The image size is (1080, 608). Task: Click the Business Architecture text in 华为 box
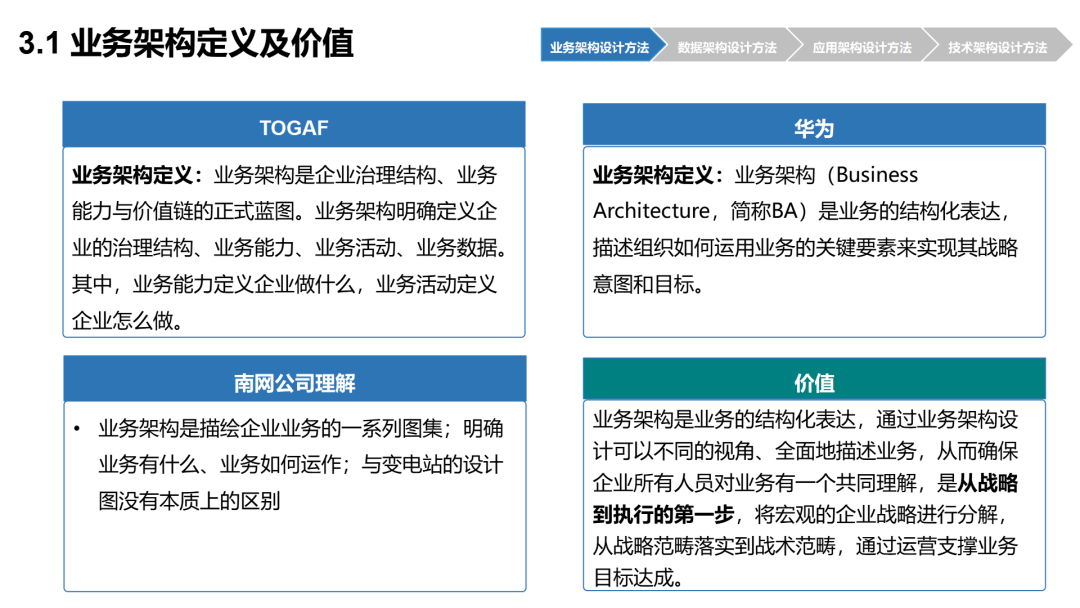[x=756, y=193]
